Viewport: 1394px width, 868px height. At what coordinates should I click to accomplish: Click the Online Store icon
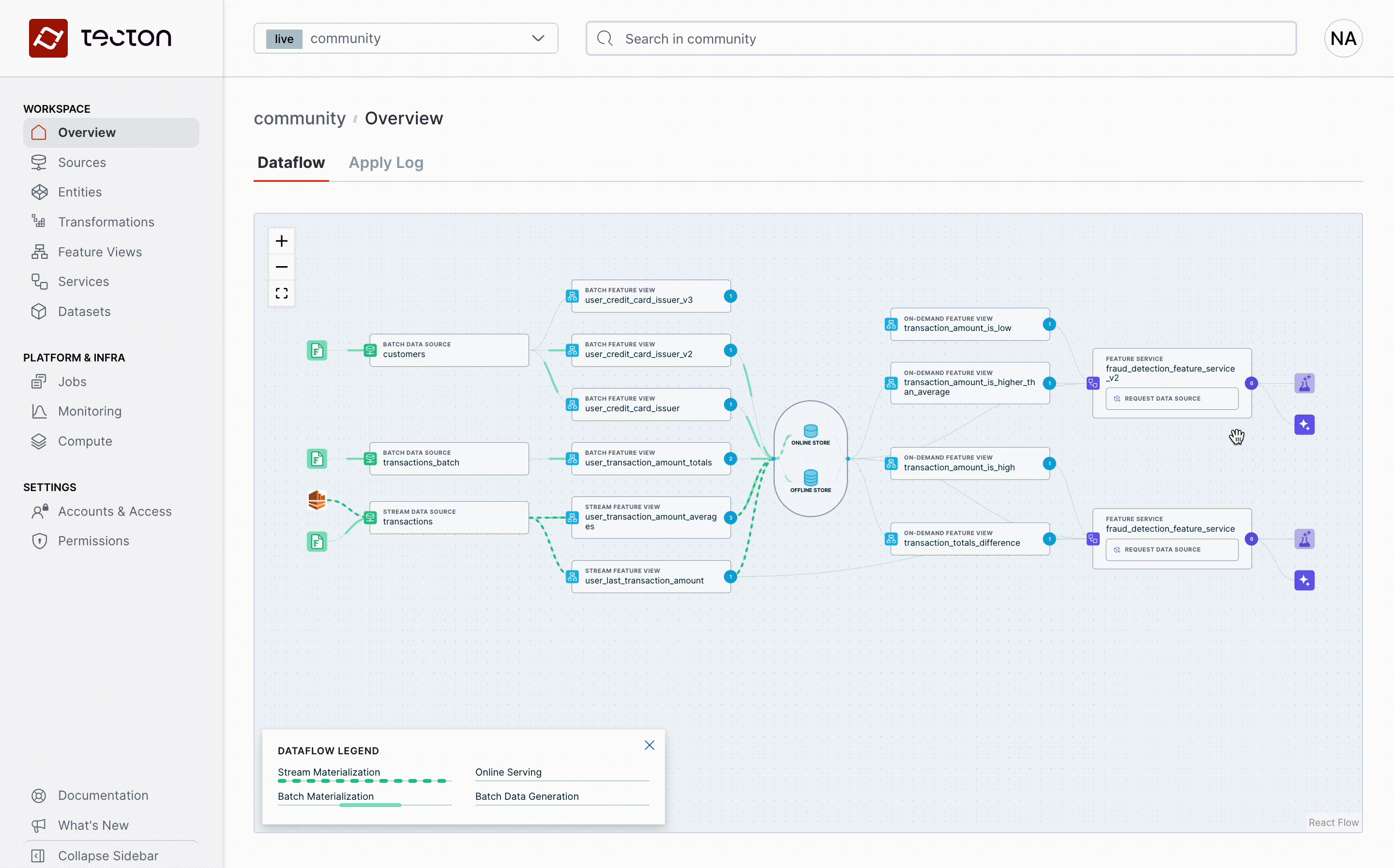(811, 431)
